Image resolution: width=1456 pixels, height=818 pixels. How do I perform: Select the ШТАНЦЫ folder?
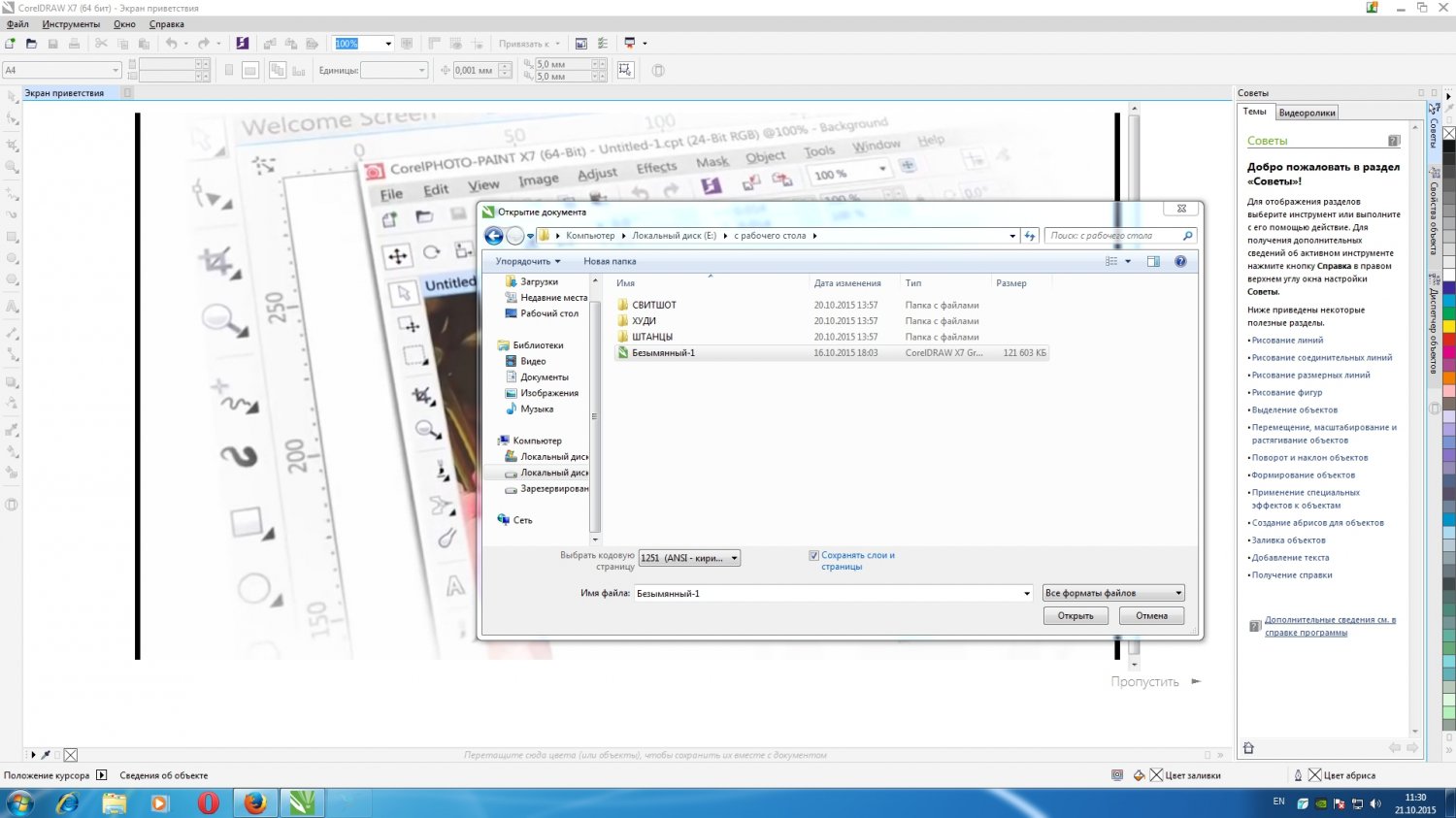click(652, 337)
